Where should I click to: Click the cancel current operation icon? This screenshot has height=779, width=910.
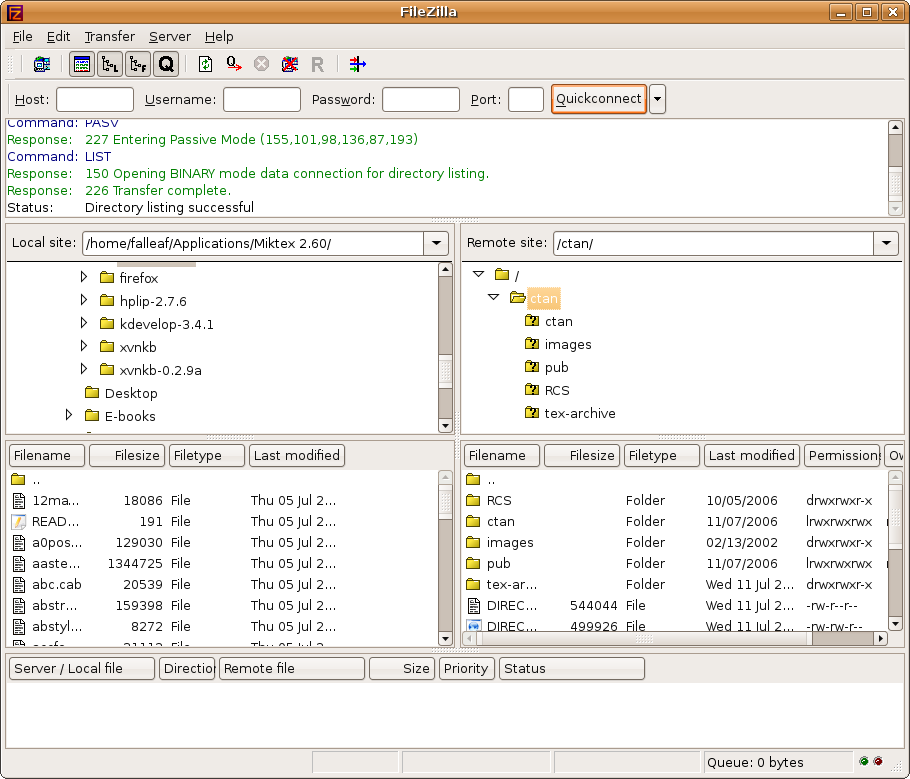[261, 64]
